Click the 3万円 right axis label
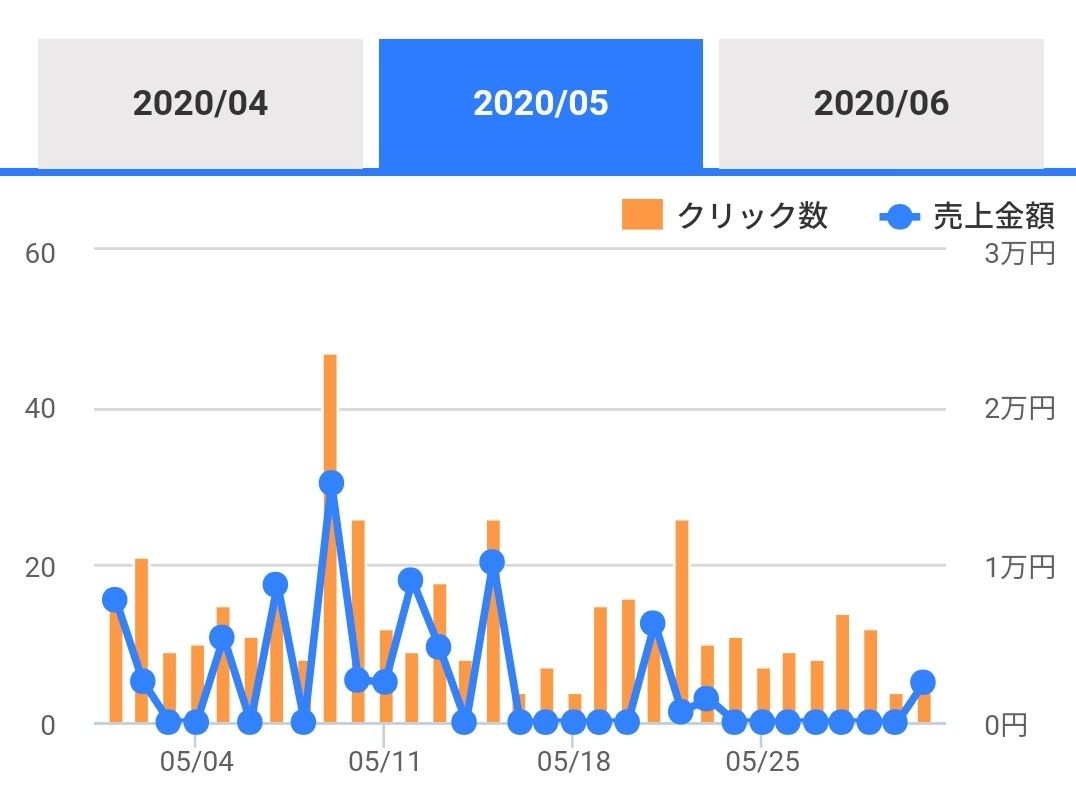 [1019, 253]
